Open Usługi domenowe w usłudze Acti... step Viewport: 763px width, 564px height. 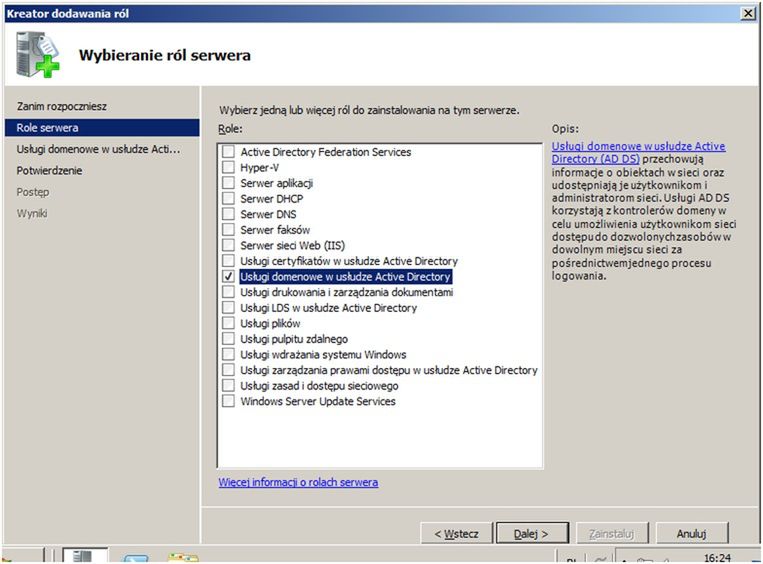(x=98, y=149)
